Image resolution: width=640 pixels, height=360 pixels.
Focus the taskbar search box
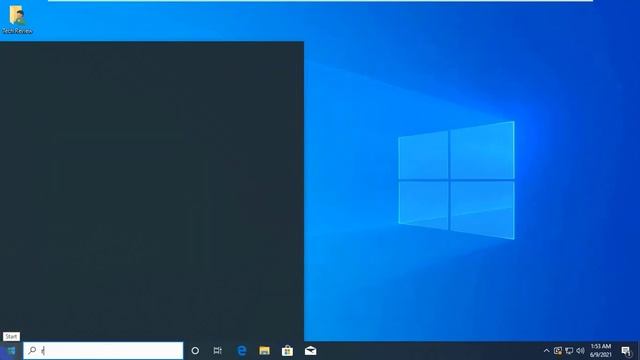103,351
